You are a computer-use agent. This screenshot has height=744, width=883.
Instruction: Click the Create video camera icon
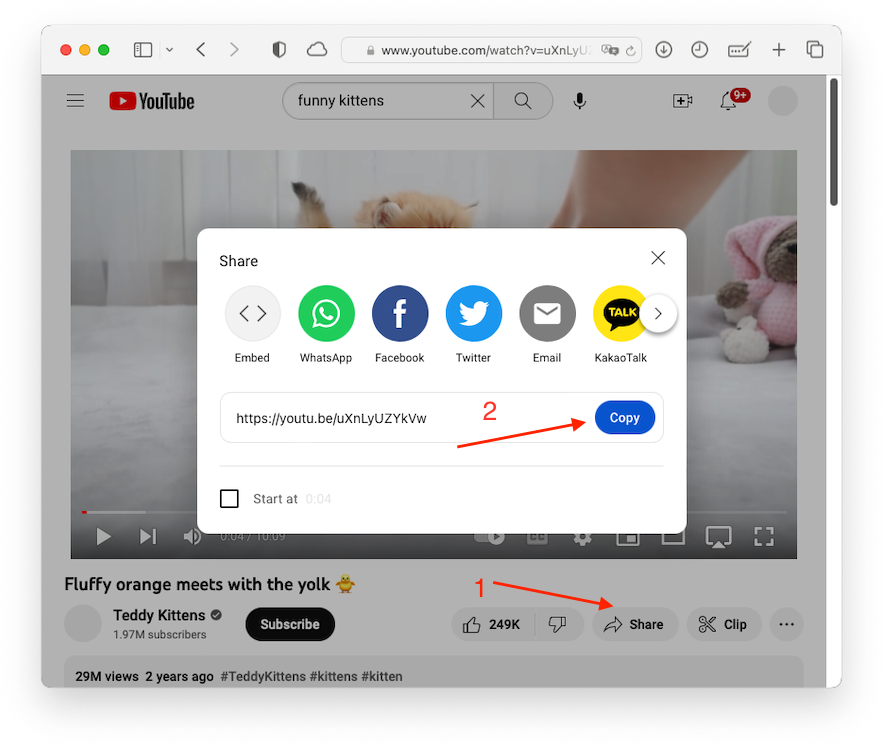click(x=683, y=101)
